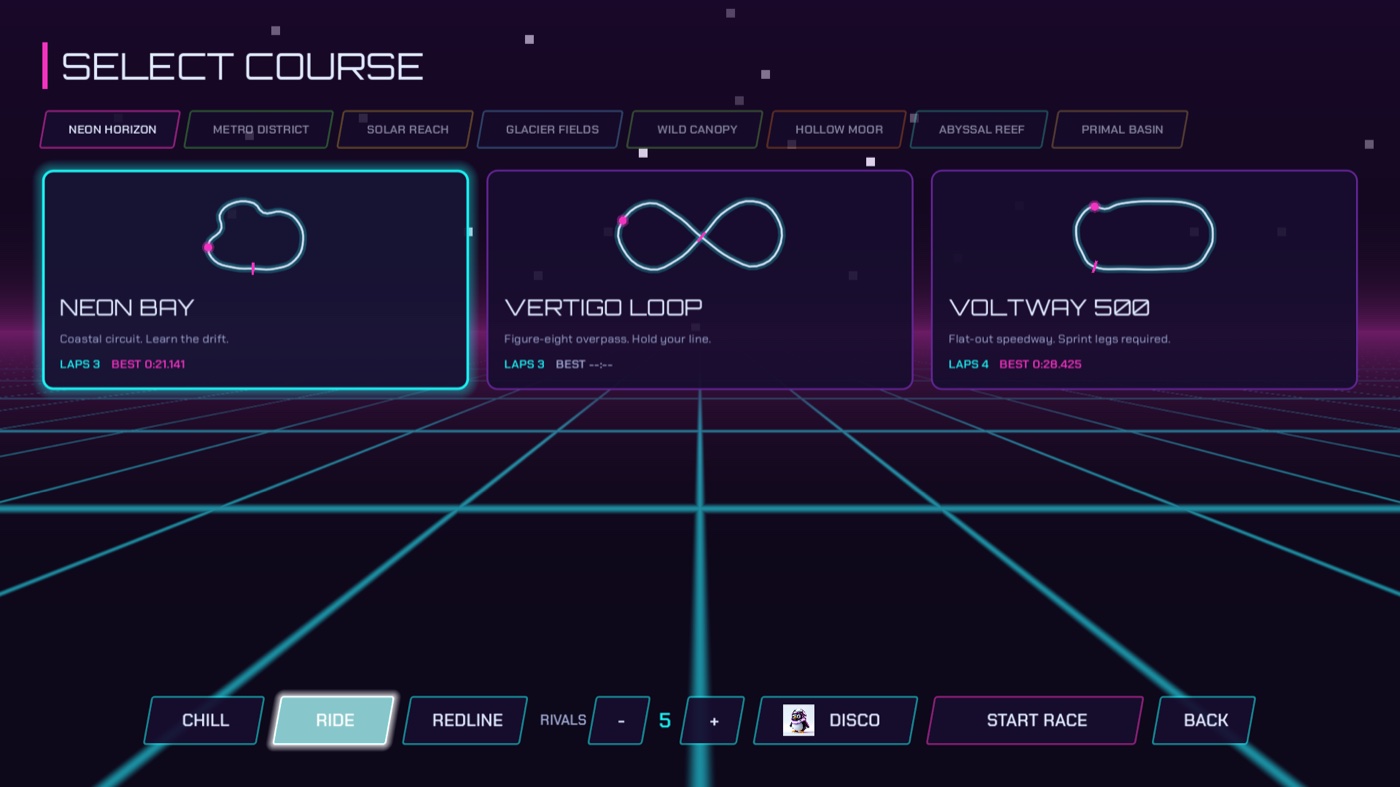Click the Select Course heading
The image size is (1400, 787).
point(242,66)
